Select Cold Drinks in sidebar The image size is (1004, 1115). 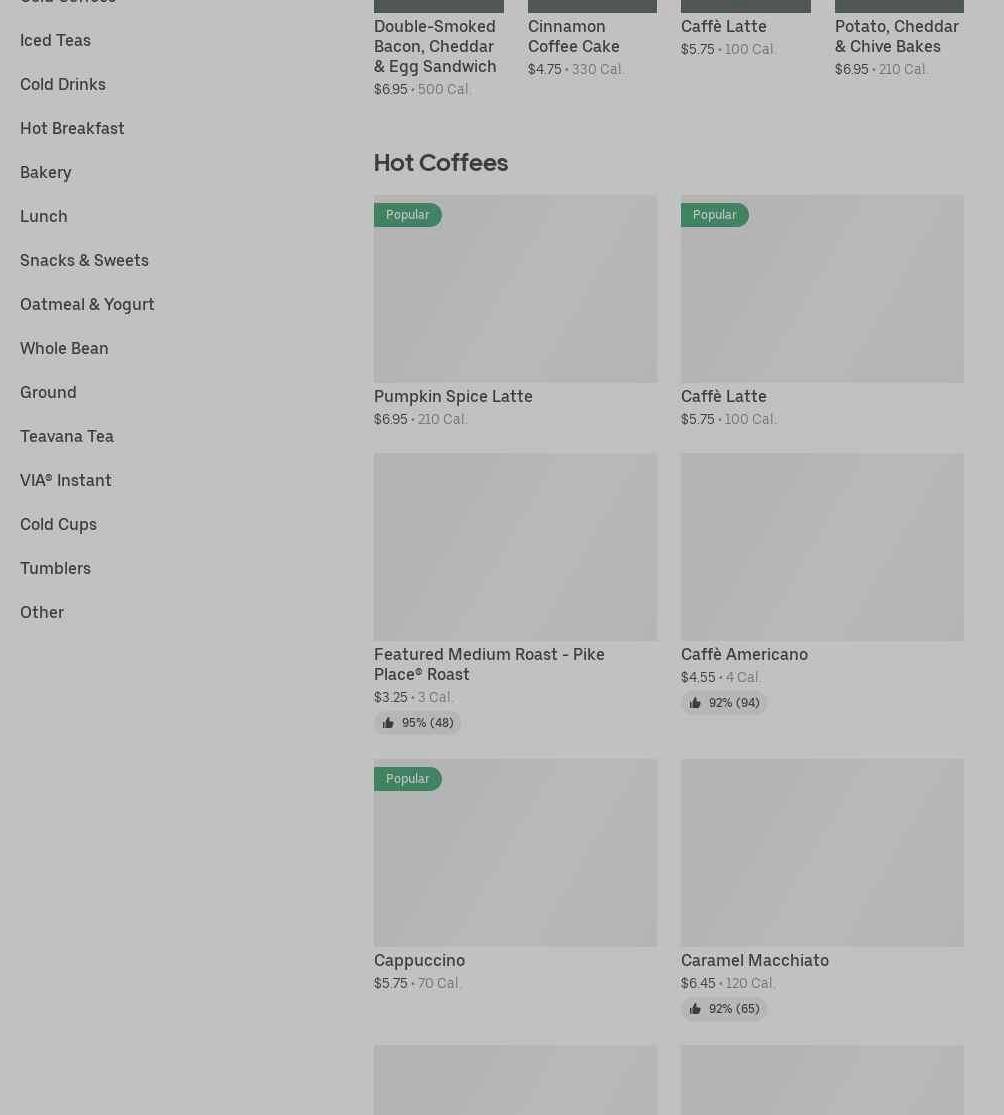tap(63, 84)
